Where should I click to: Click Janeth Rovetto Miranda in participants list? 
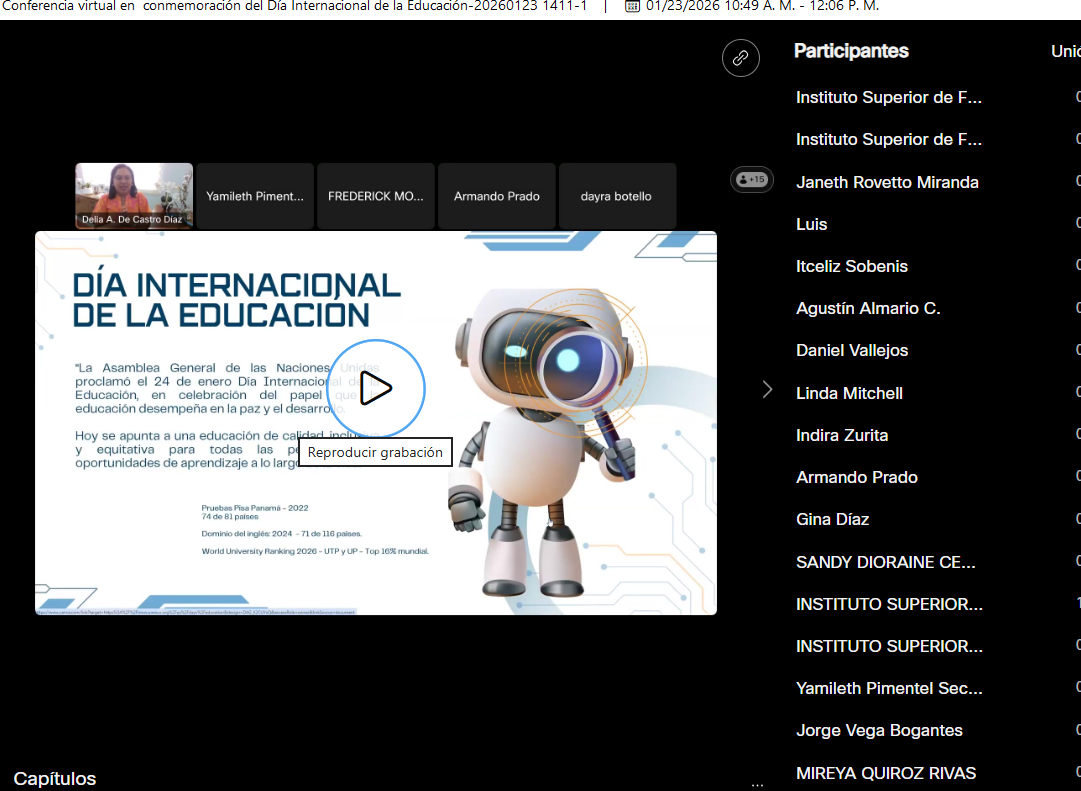click(x=887, y=182)
